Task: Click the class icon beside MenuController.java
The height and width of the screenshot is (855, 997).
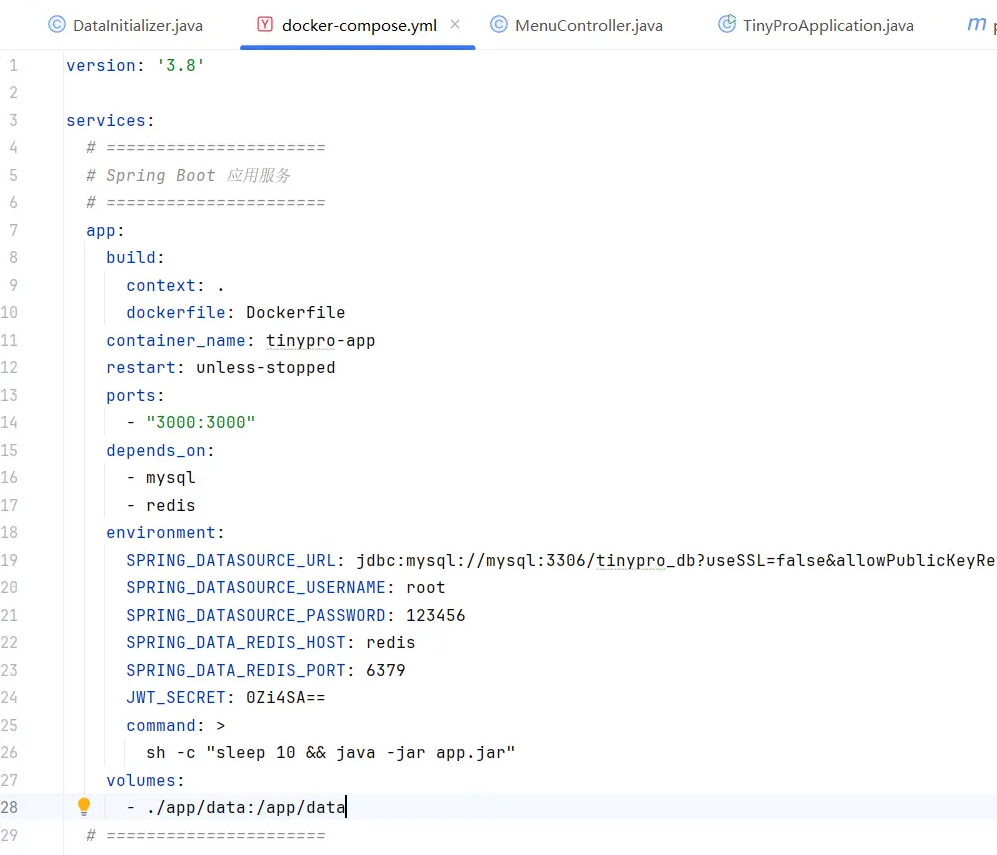Action: click(x=499, y=25)
